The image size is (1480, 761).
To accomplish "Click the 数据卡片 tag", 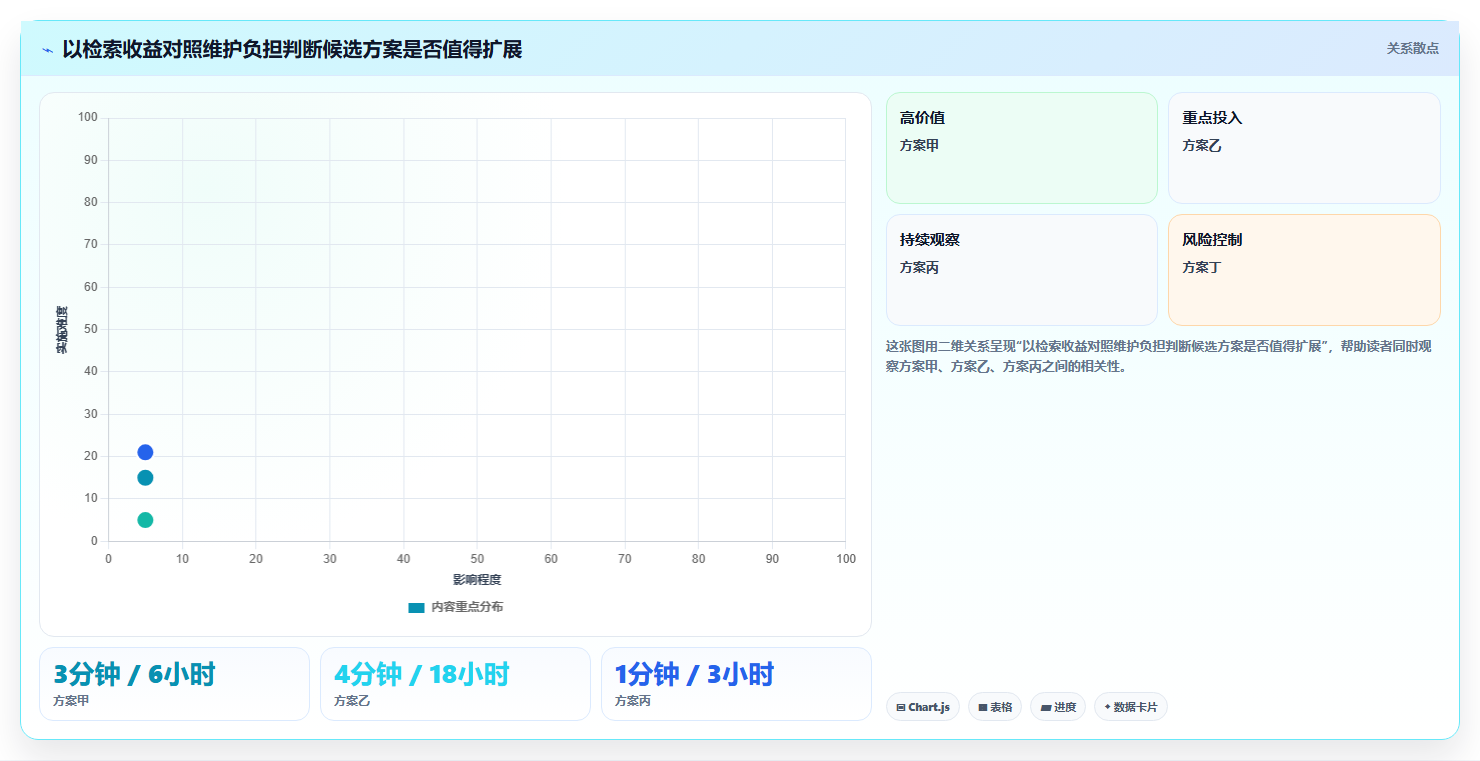I will [x=1131, y=707].
